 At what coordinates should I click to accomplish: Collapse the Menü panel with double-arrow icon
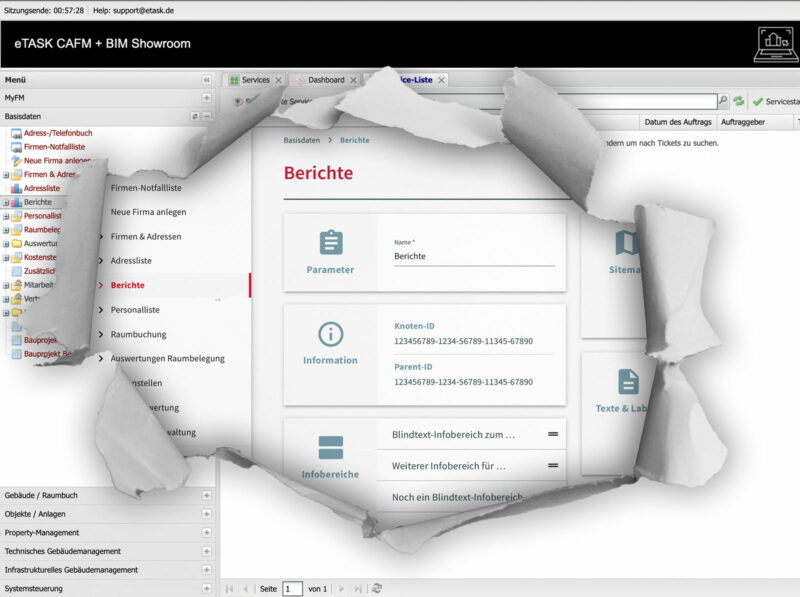pos(206,80)
